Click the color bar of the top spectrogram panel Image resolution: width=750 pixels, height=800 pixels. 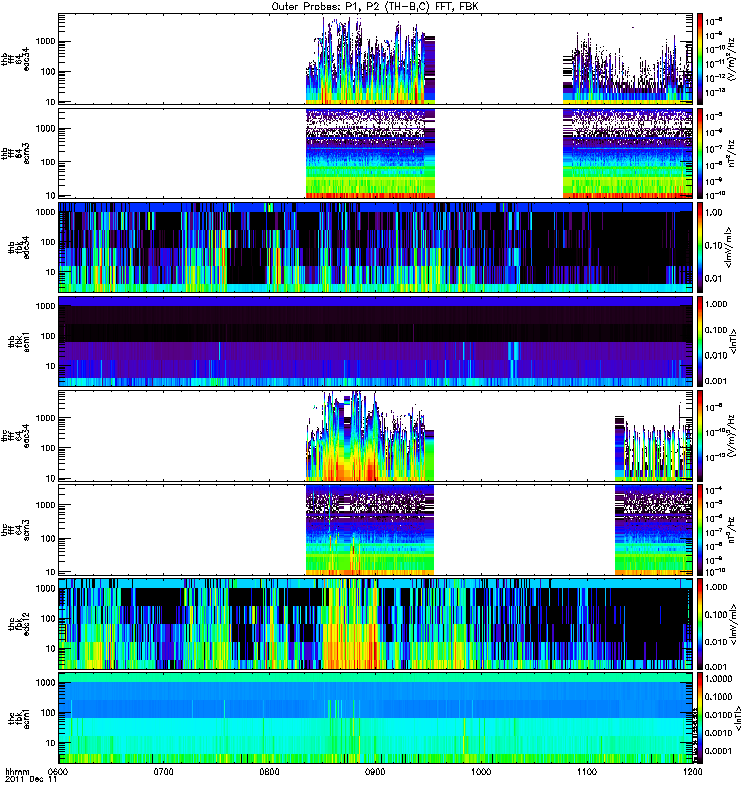pyautogui.click(x=700, y=58)
